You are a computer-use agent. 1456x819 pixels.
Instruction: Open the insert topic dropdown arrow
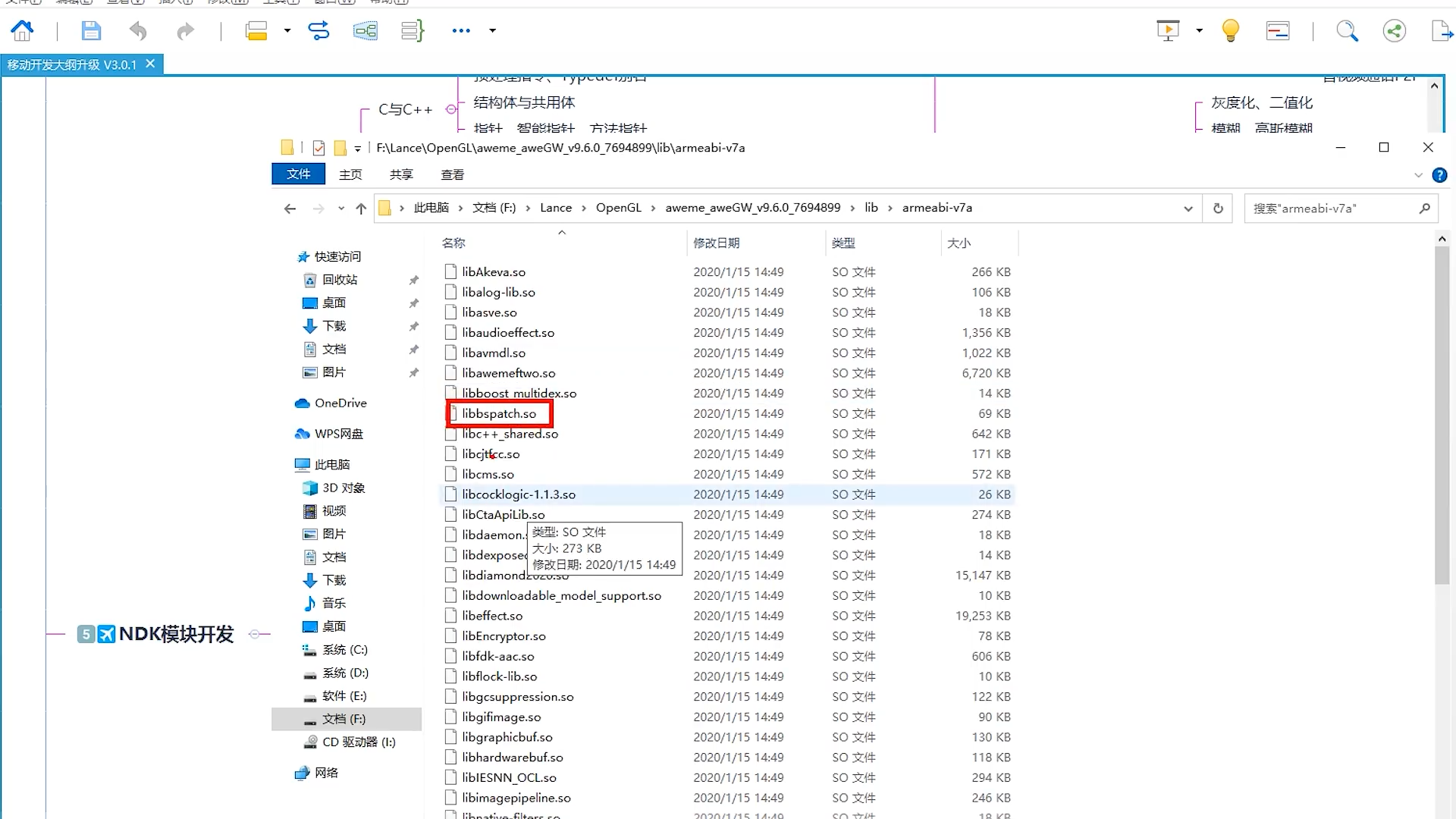pos(287,30)
